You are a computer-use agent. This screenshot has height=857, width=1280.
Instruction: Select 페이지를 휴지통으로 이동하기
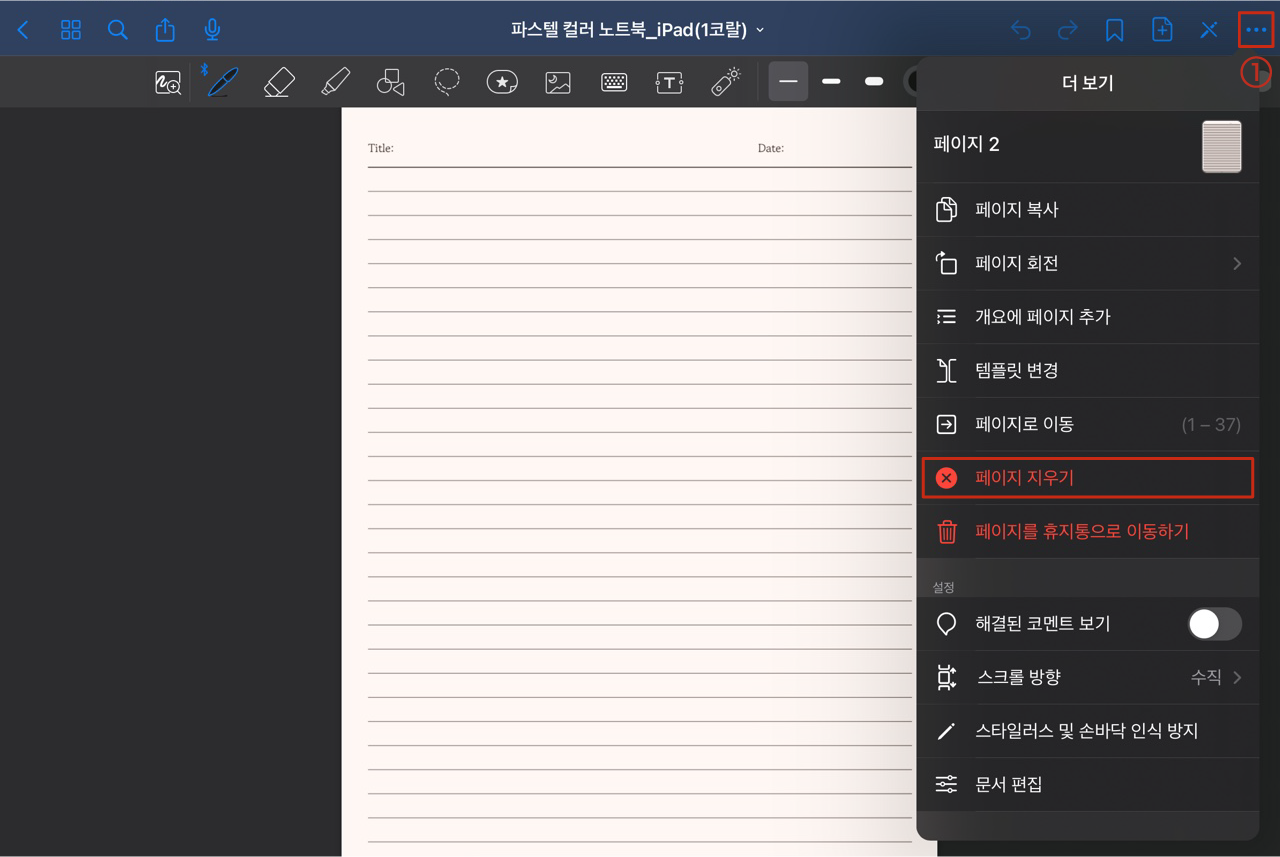click(x=1087, y=532)
